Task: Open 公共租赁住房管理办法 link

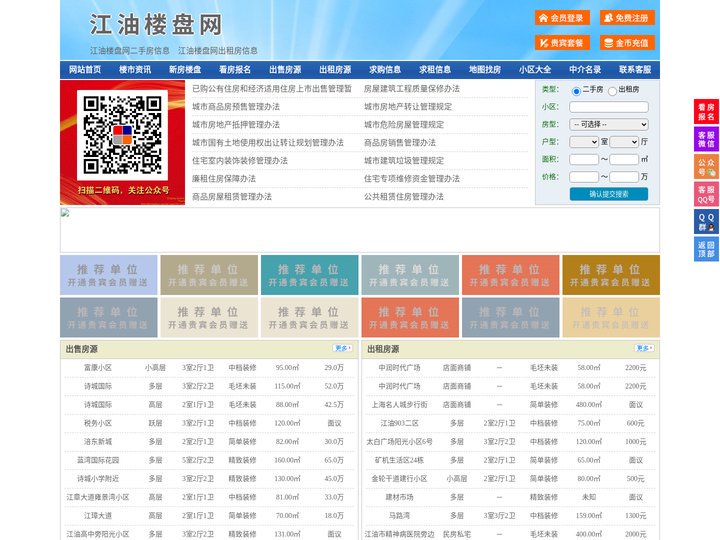Action: 404,197
